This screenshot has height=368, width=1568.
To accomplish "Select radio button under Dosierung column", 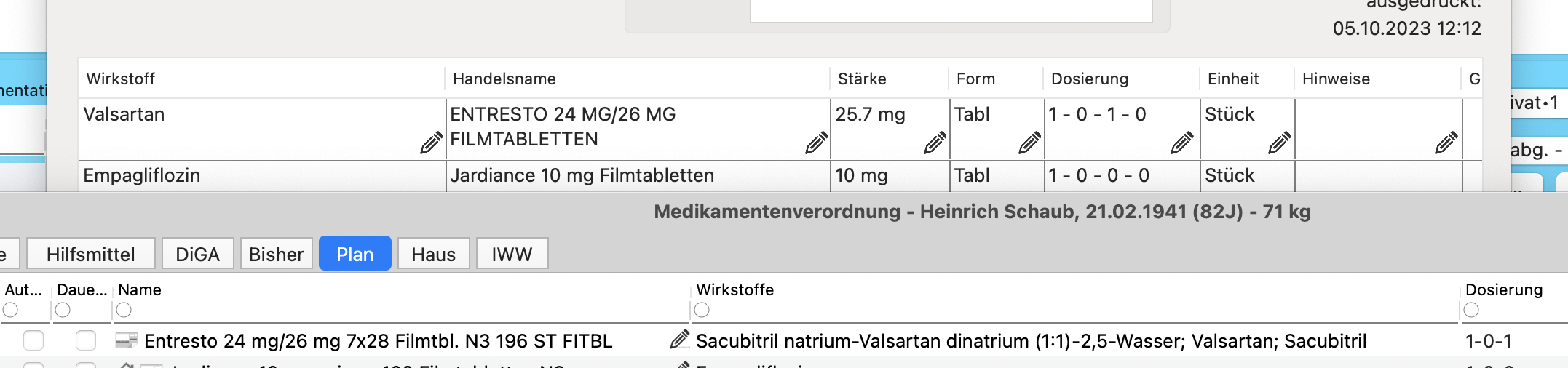I will click(x=1471, y=311).
